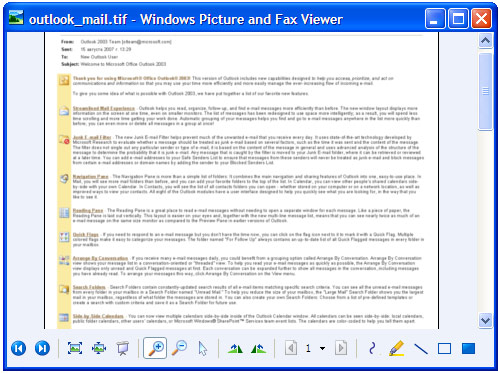
Task: Click the "Reading Pane" heading
Action: point(88,210)
